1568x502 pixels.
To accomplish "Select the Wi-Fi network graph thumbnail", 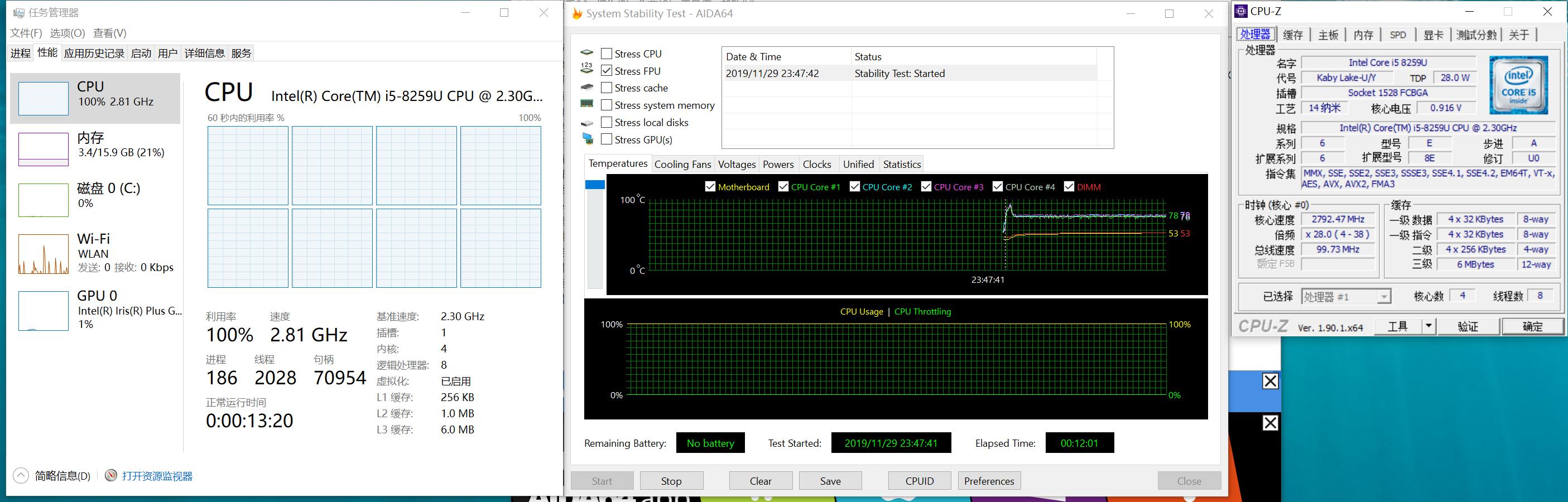I will tap(43, 254).
